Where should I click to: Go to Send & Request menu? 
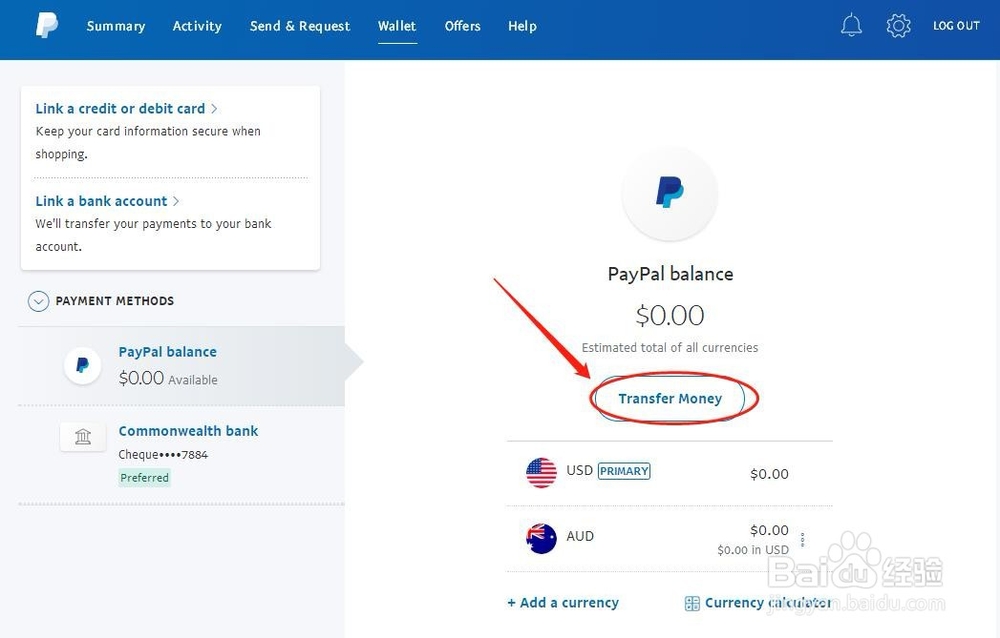click(300, 26)
